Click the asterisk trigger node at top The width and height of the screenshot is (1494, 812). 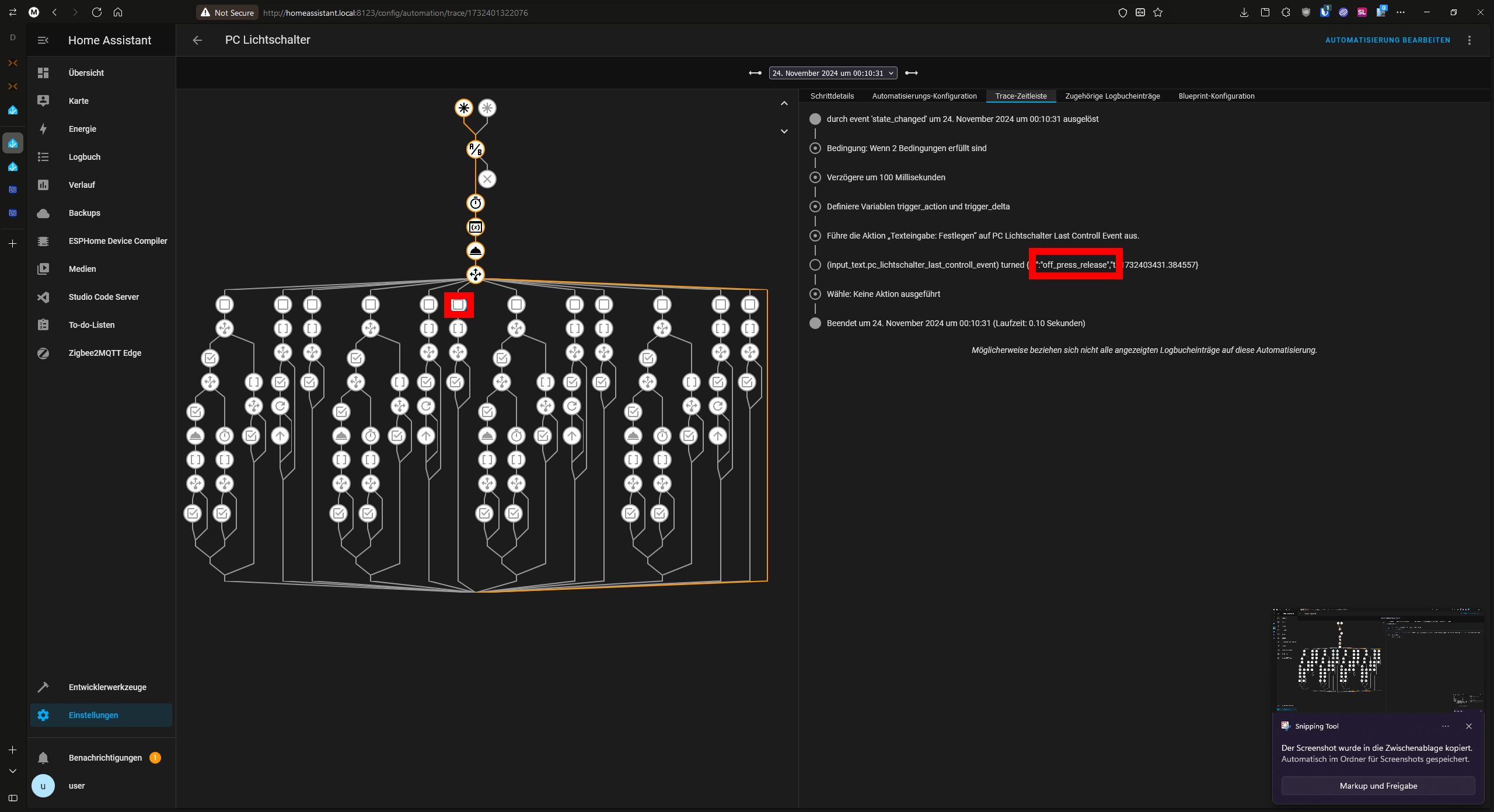click(x=463, y=108)
